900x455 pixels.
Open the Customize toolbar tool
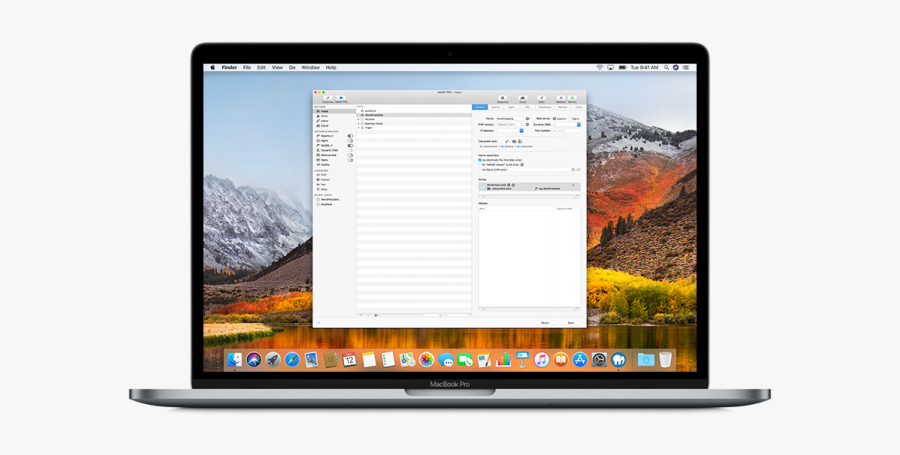coord(328,98)
